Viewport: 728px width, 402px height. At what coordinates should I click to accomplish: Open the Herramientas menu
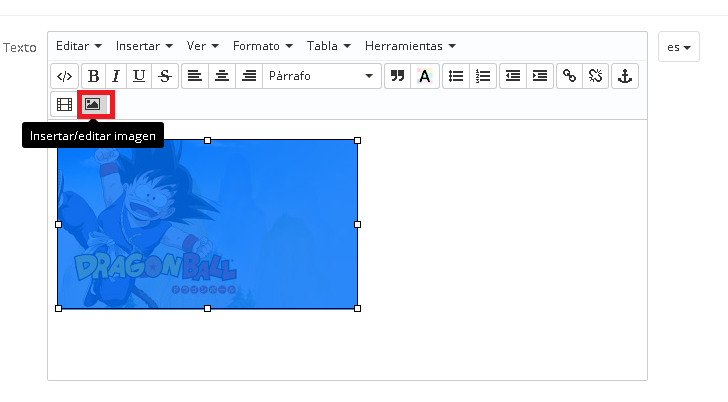(x=410, y=46)
